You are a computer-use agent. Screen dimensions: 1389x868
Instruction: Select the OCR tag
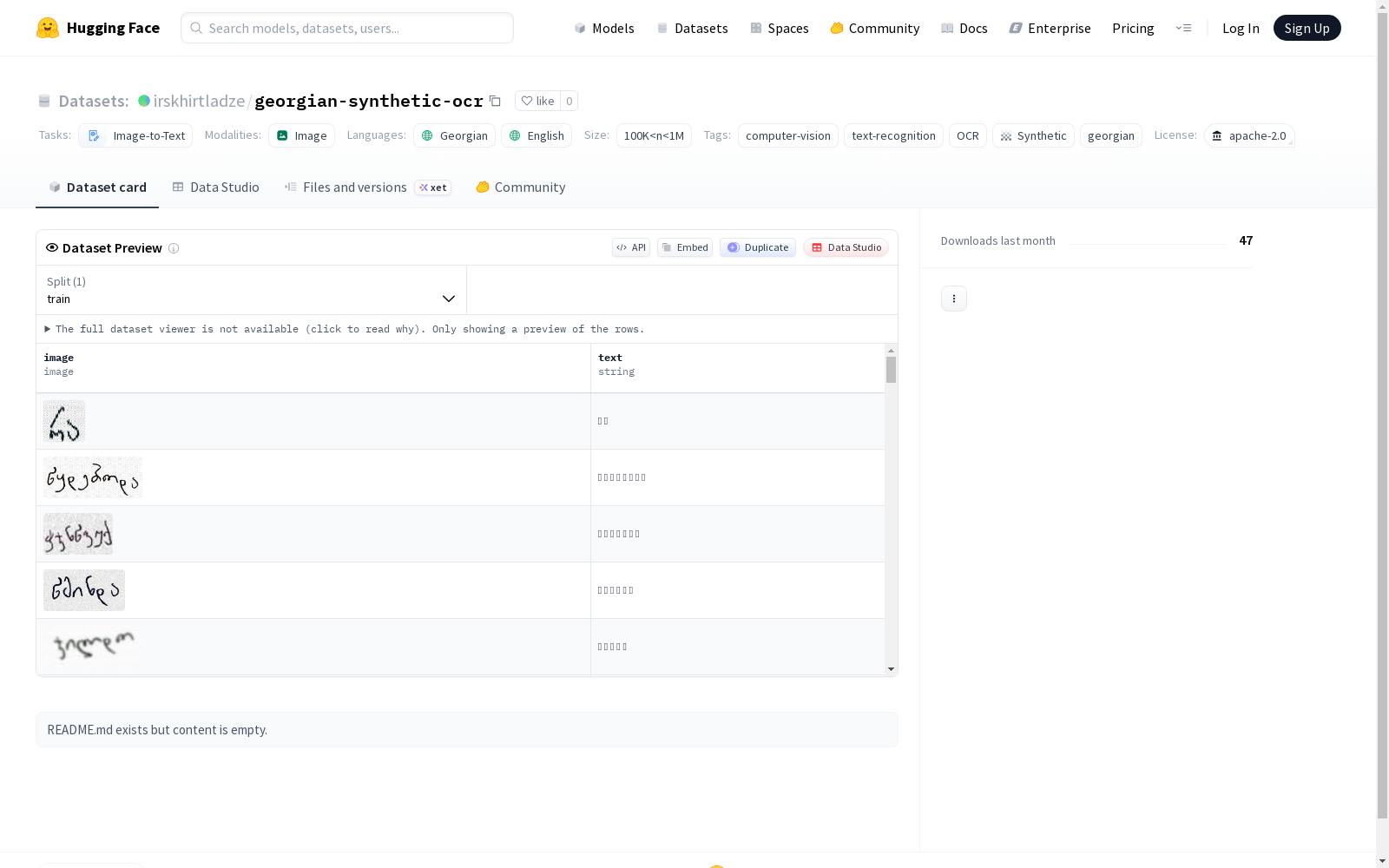coord(968,135)
